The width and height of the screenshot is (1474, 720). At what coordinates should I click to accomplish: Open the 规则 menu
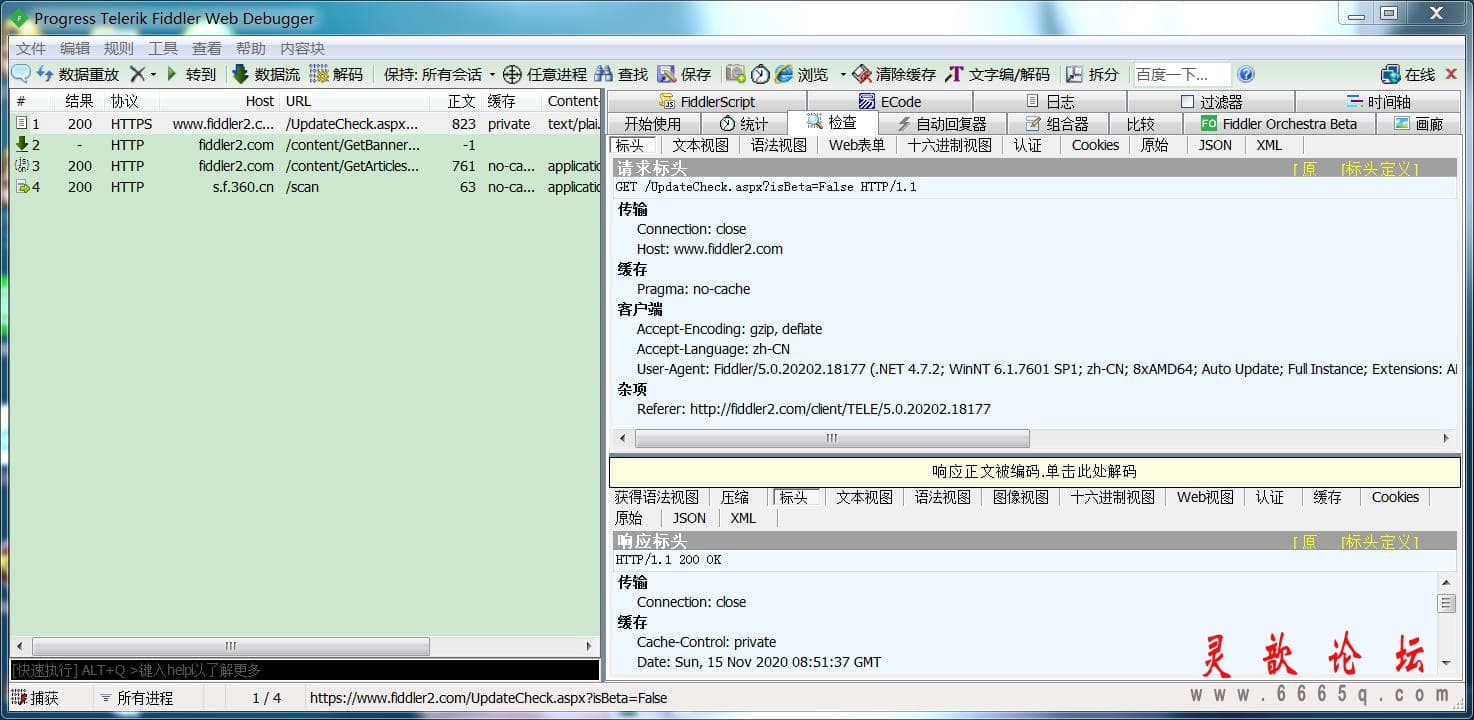coord(119,48)
